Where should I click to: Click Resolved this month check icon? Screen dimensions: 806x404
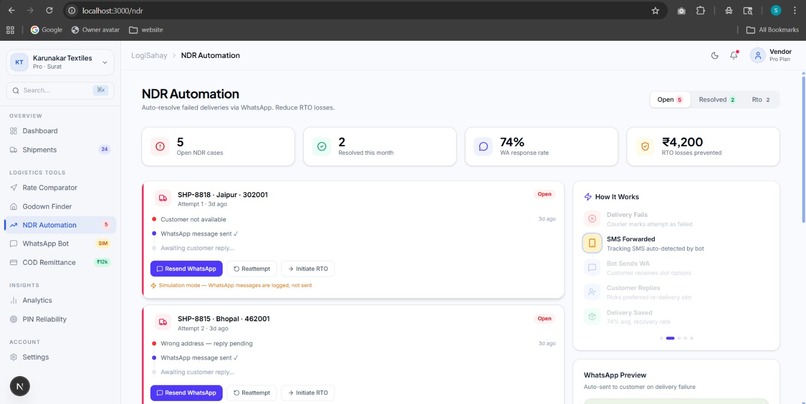click(x=322, y=146)
